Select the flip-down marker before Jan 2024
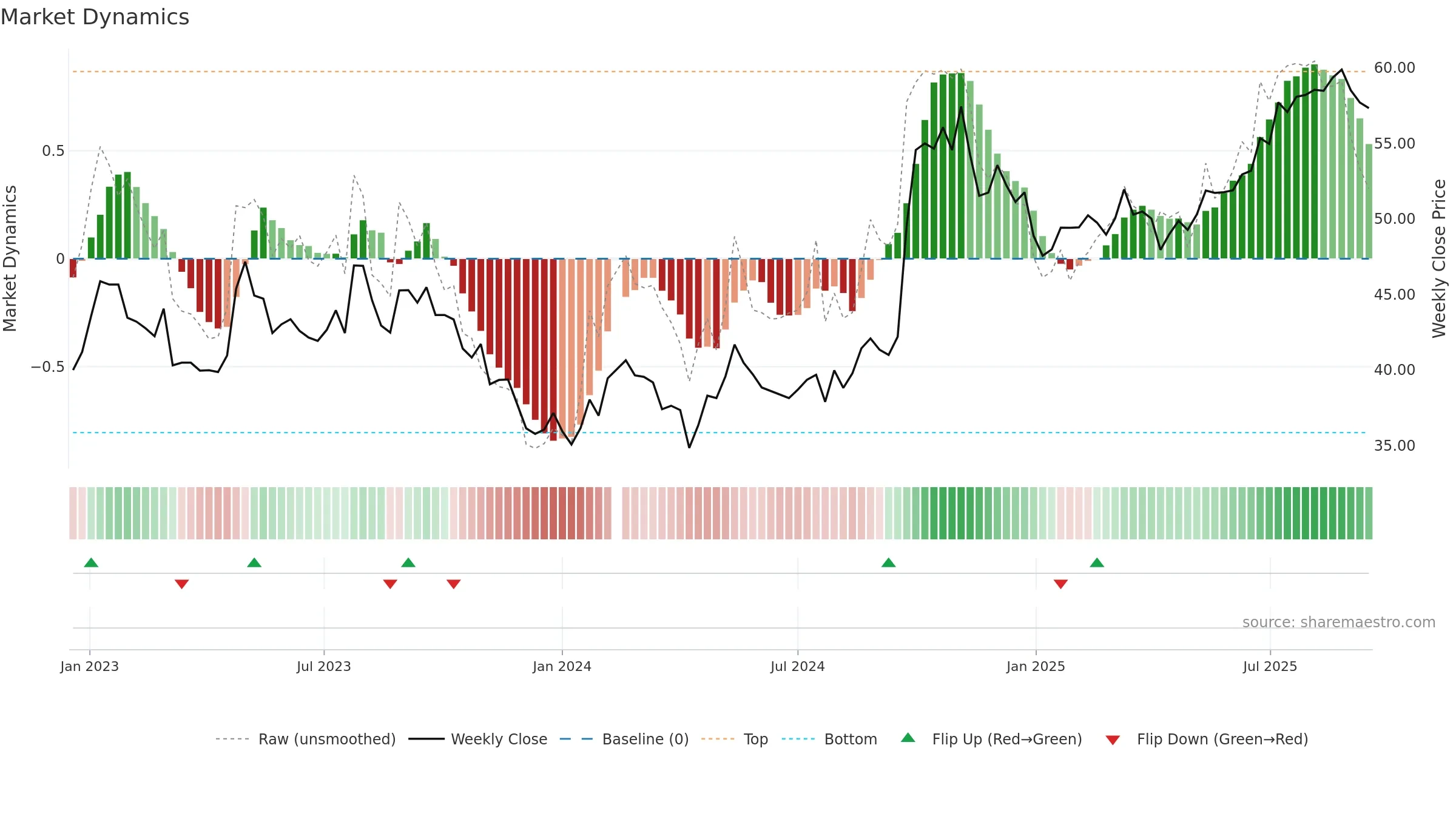Image resolution: width=1456 pixels, height=819 pixels. pyautogui.click(x=454, y=584)
